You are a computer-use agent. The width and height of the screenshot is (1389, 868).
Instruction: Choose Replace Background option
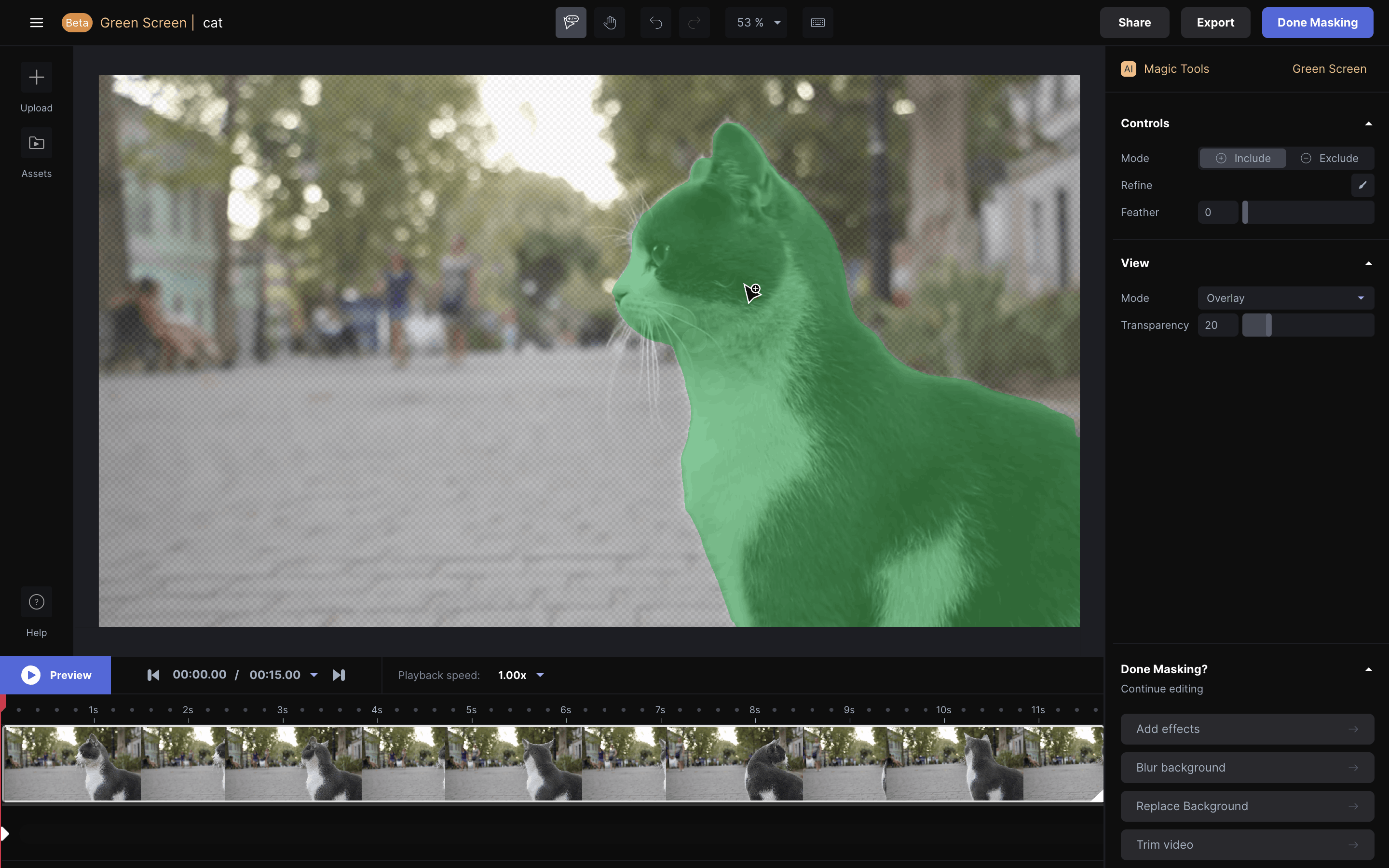[x=1247, y=806]
